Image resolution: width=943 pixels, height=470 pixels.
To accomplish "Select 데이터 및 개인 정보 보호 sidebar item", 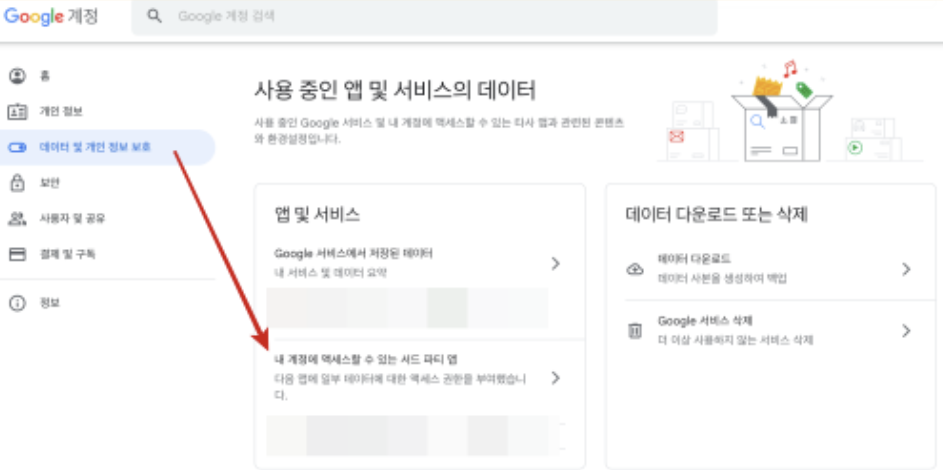I will click(x=108, y=147).
